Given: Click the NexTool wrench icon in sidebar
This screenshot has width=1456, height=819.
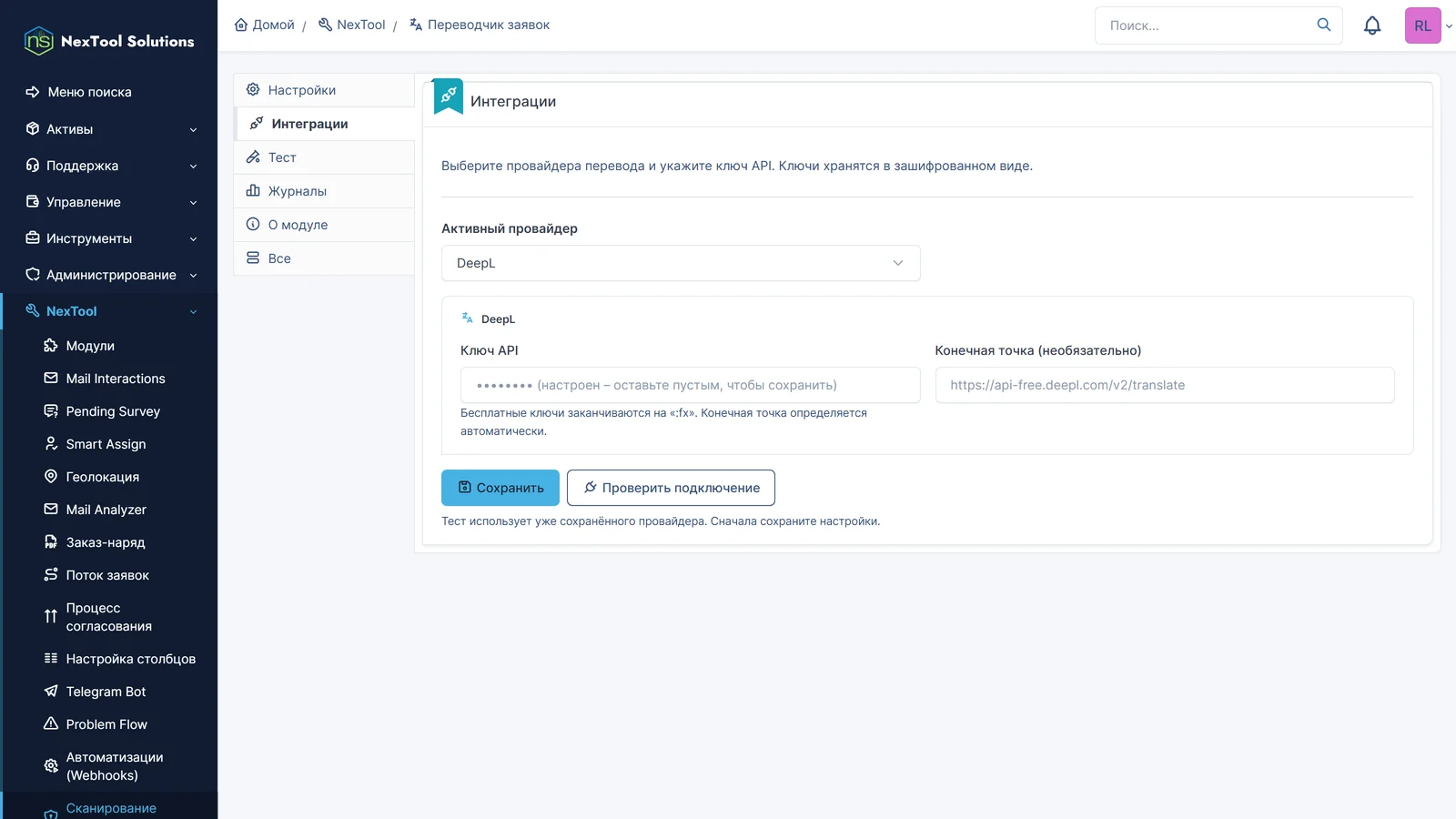Looking at the screenshot, I should coord(33,310).
